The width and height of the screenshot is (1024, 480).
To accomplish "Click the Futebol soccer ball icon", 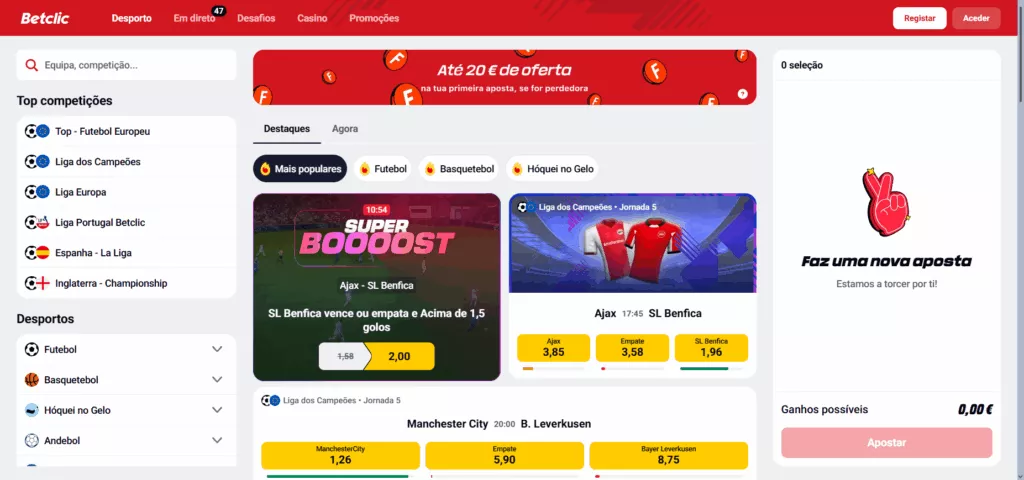I will (x=31, y=349).
